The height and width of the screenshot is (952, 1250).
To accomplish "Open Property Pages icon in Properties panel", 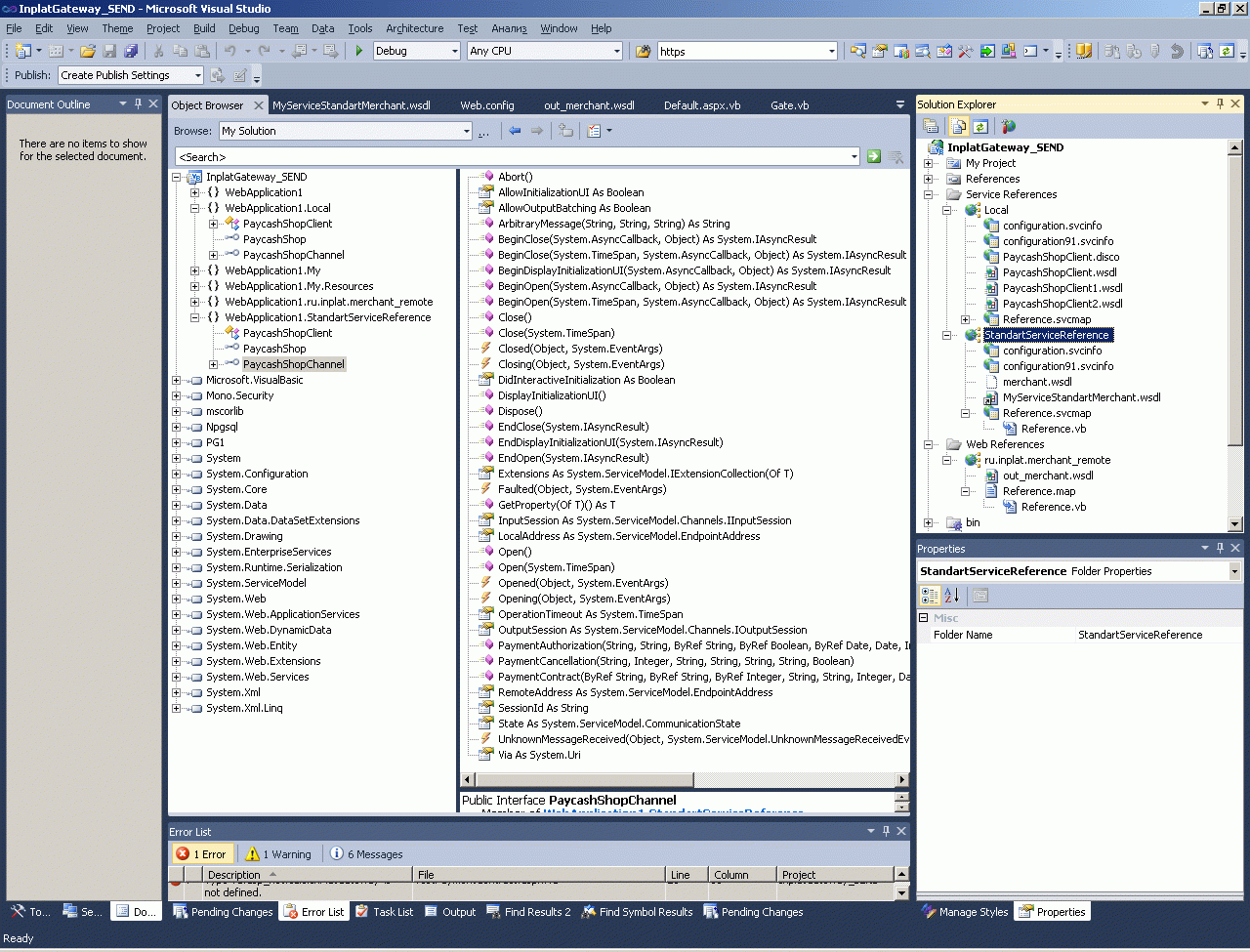I will point(980,596).
